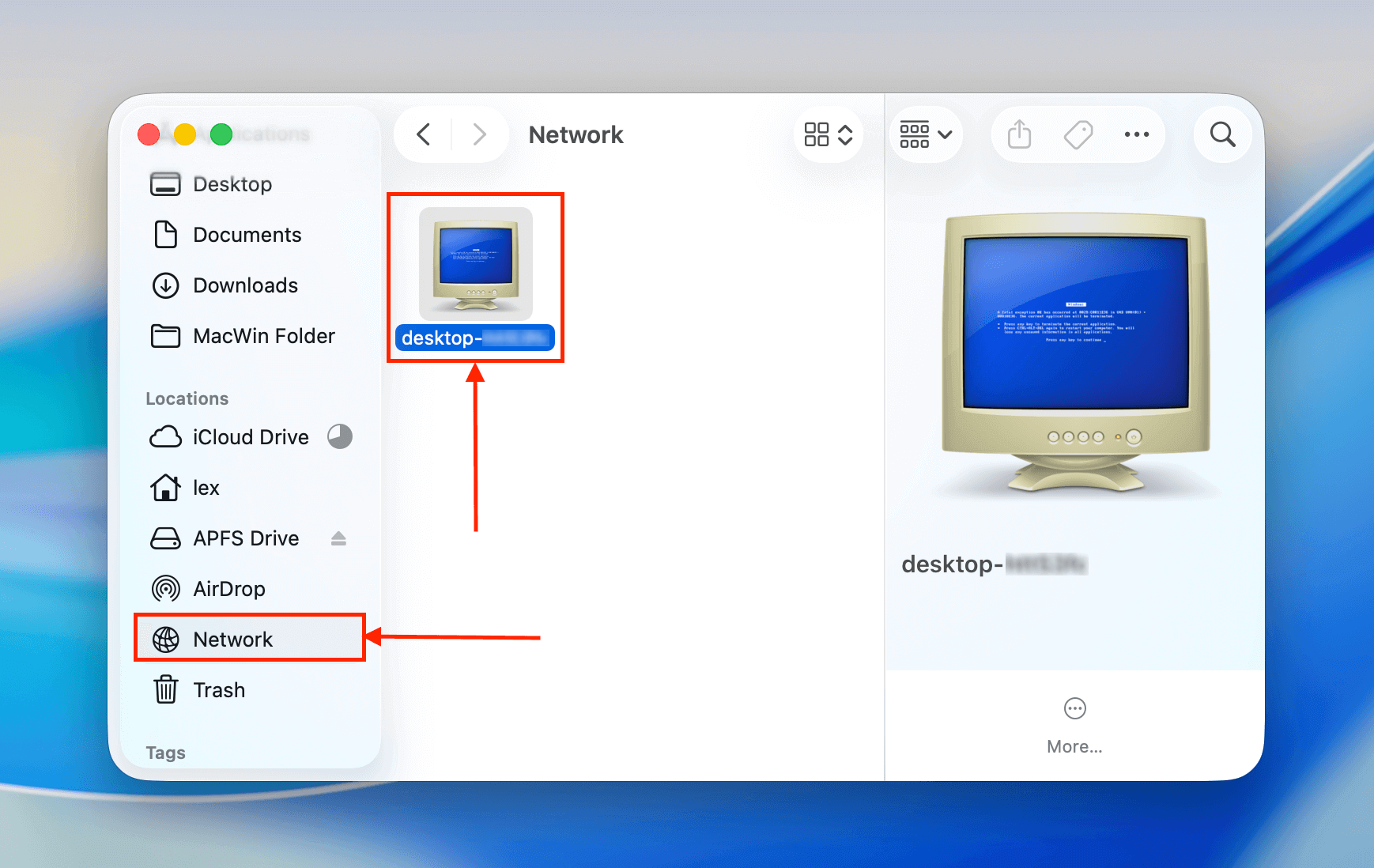Click the iCloud Drive storage progress indicator
Screen dimensions: 1374x868
pyautogui.click(x=340, y=436)
